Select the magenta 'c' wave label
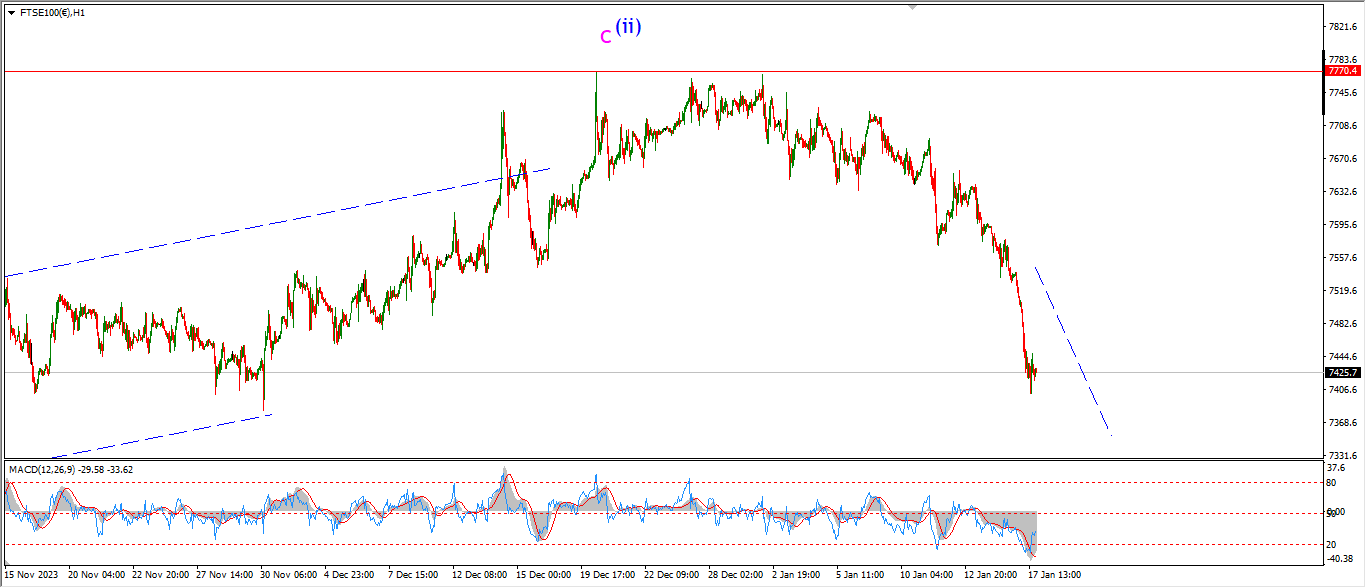 pos(605,37)
